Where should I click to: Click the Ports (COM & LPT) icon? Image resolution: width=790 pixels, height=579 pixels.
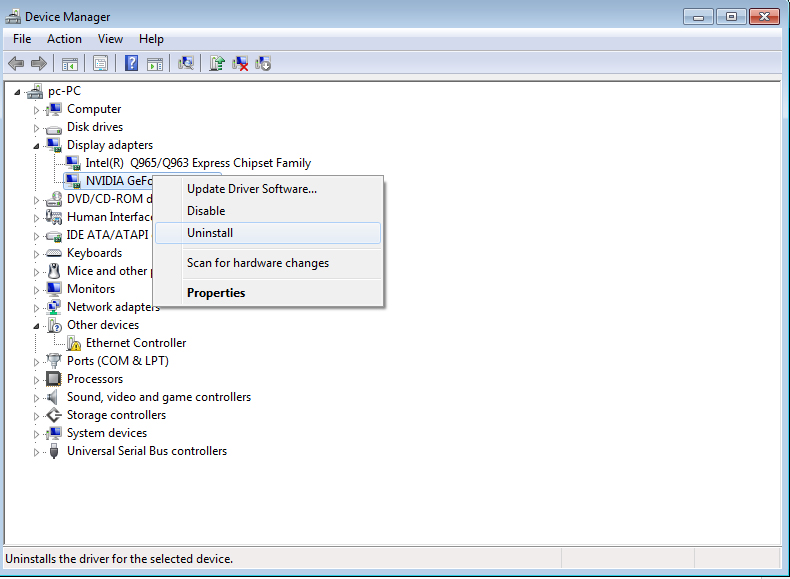[54, 361]
